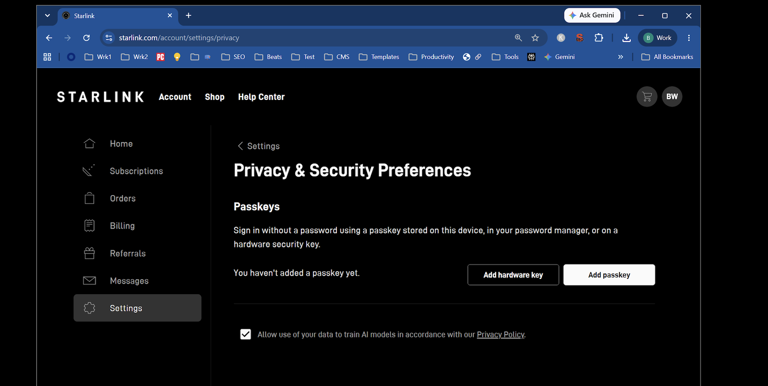This screenshot has width=768, height=386.
Task: Open a new browser tab
Action: click(x=188, y=16)
